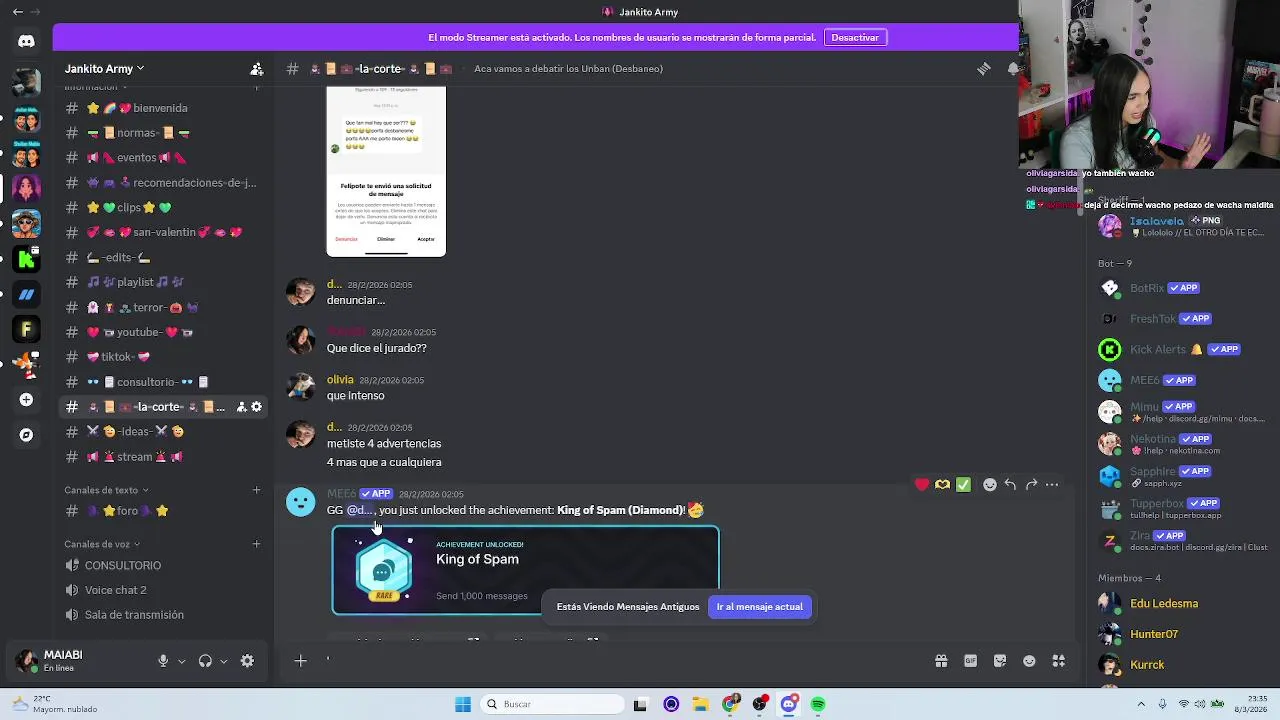Open gift Nitro icon in message bar
1280x720 pixels.
tap(941, 661)
